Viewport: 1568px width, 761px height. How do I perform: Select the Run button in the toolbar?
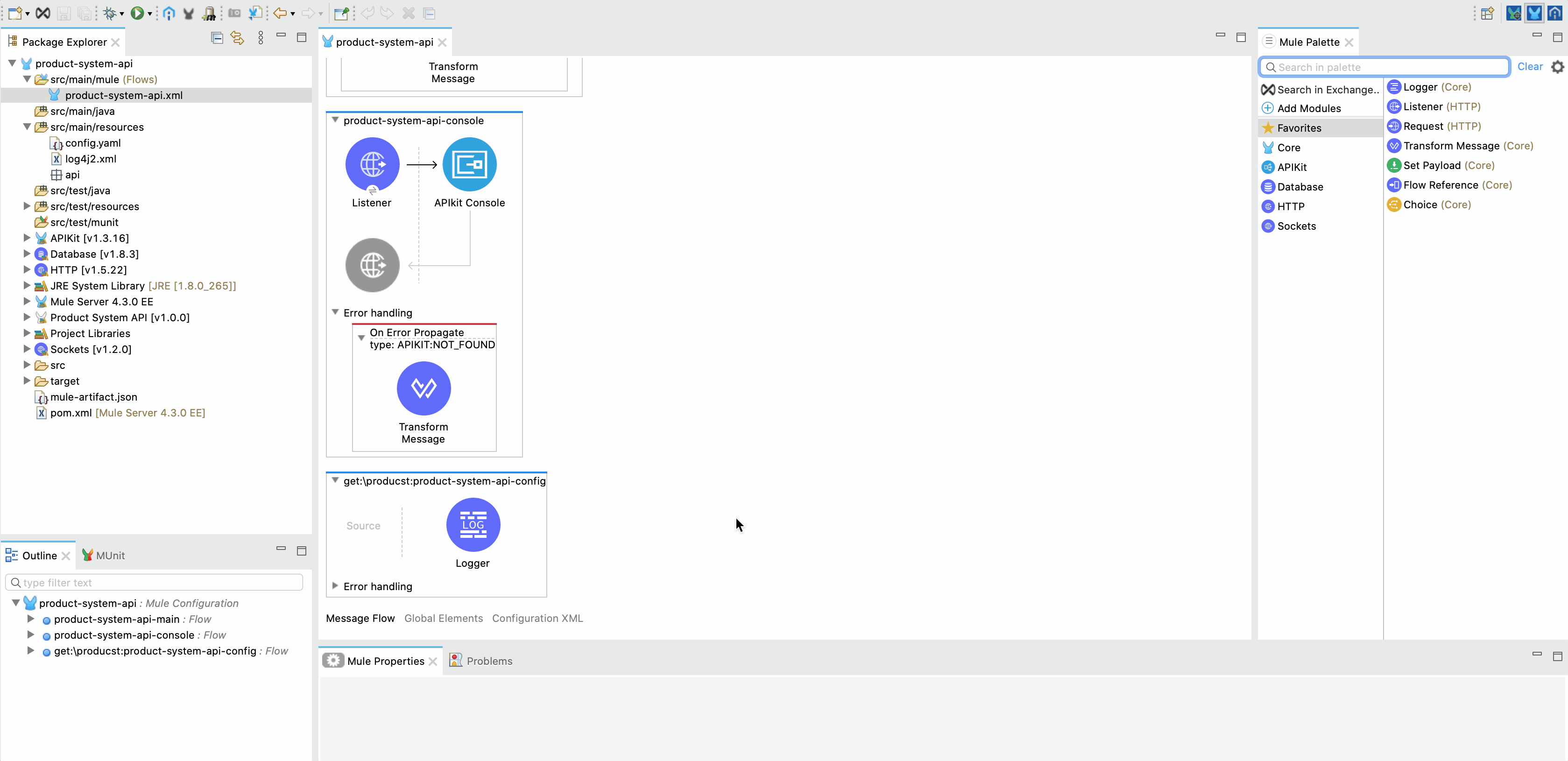[138, 13]
